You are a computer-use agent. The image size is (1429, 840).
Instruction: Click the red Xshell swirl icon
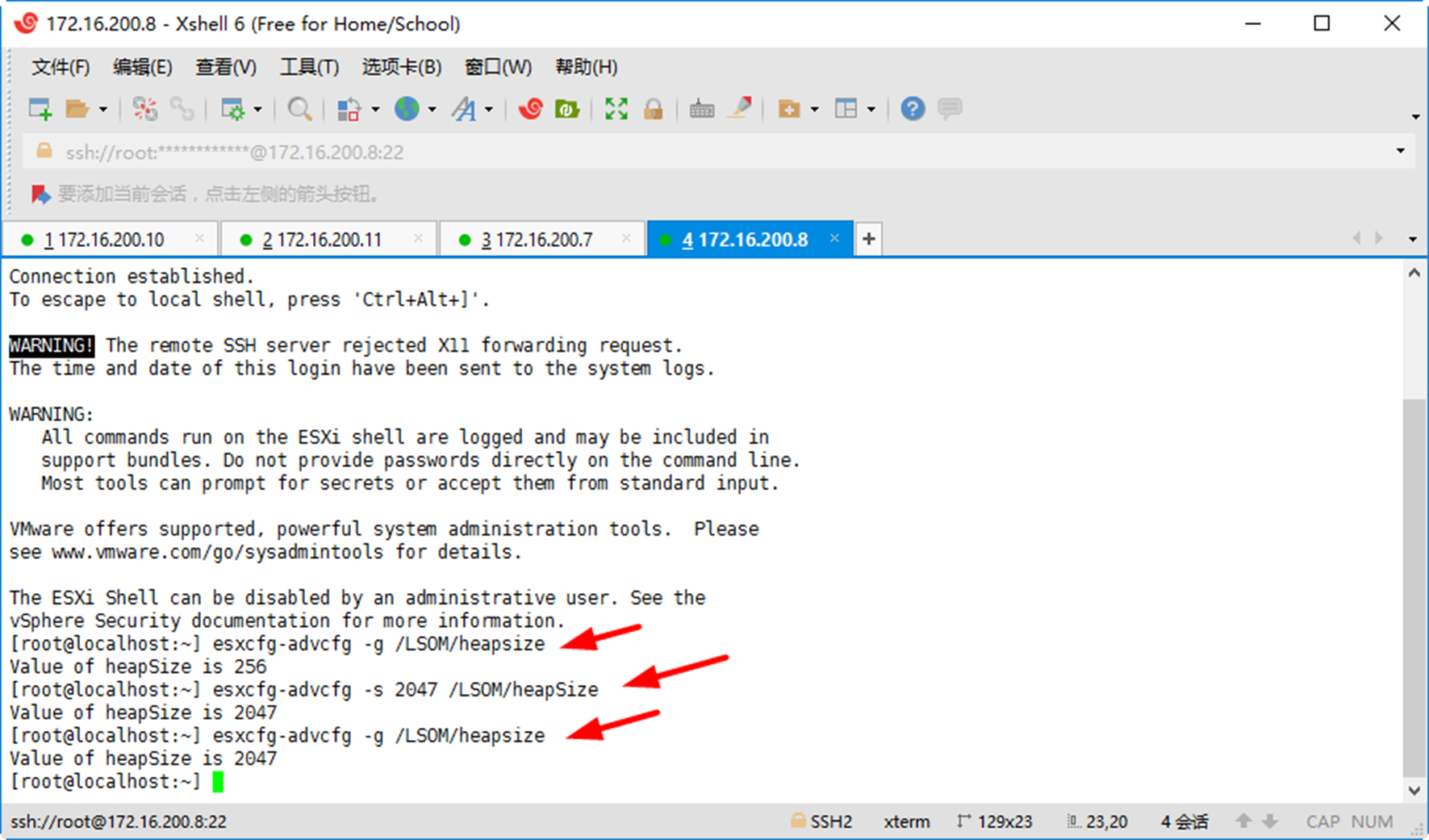[x=530, y=109]
